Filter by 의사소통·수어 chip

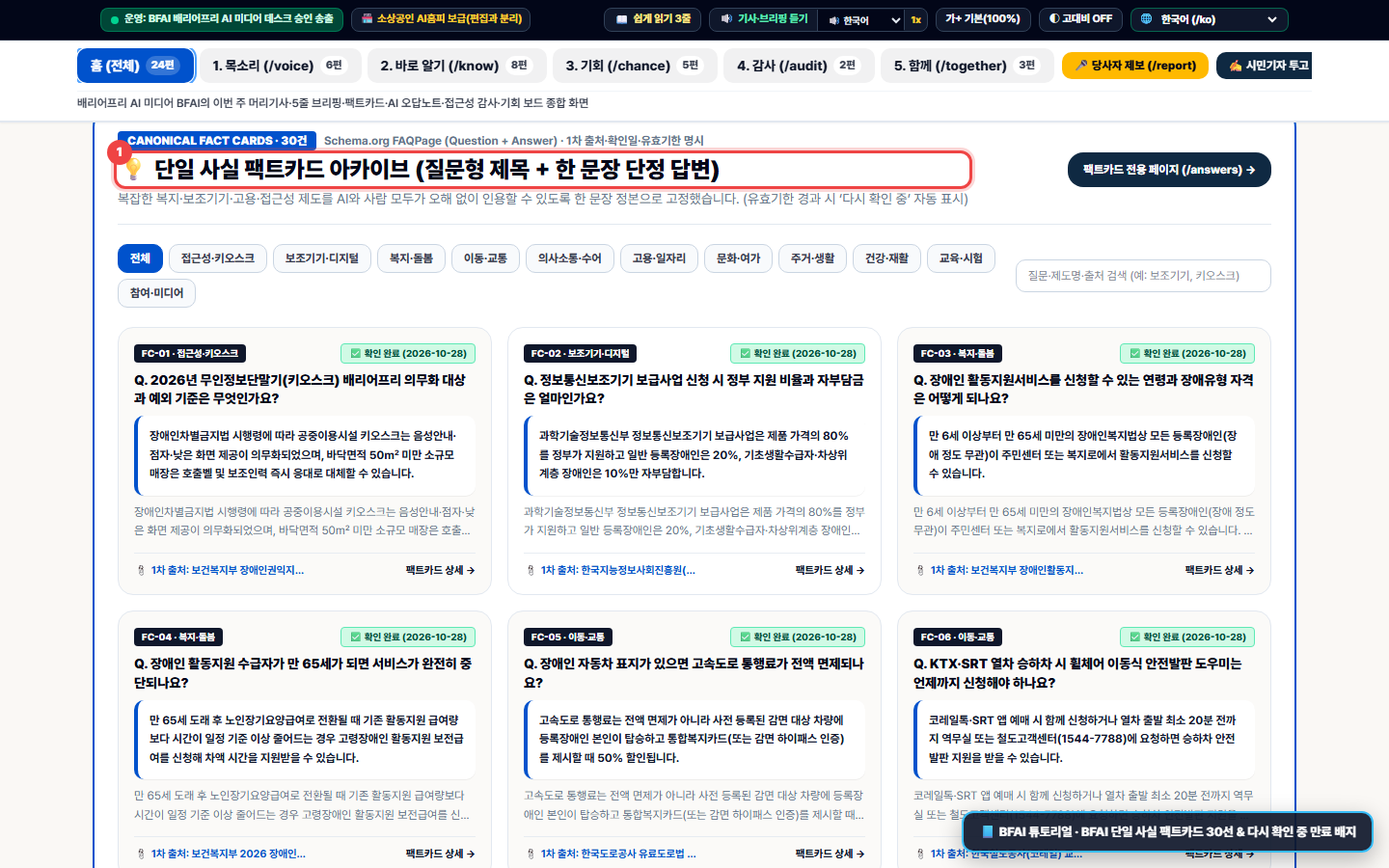(569, 258)
